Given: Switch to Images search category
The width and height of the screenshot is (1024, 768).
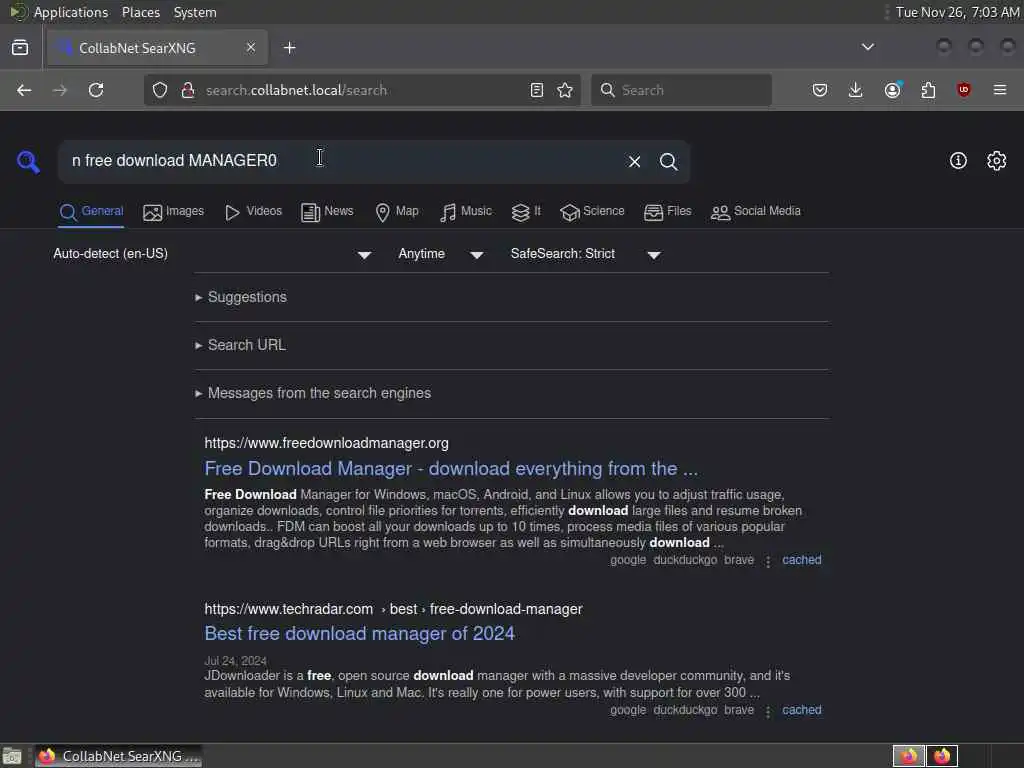Looking at the screenshot, I should coord(174,212).
